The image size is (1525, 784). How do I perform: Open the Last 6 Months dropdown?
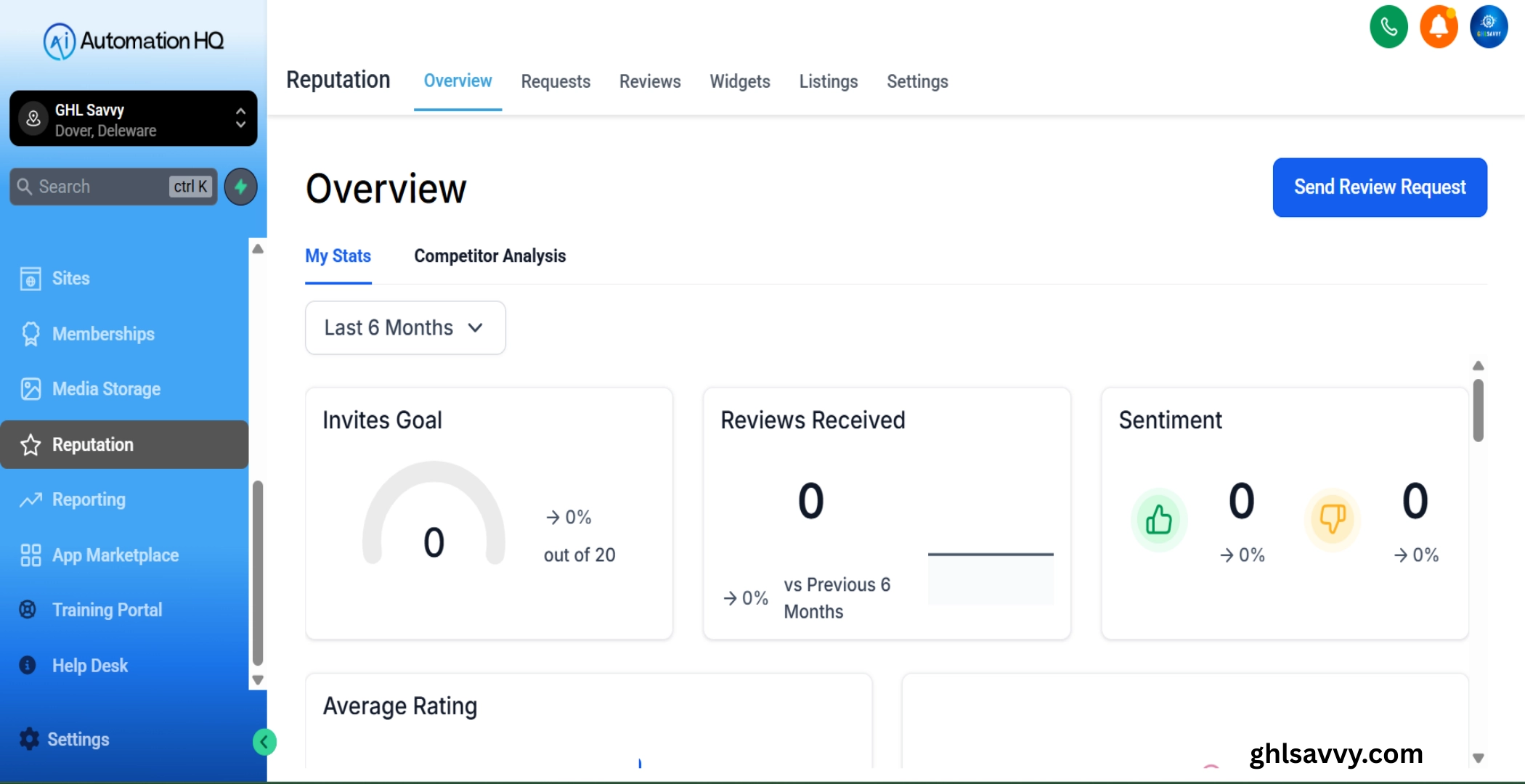[x=404, y=328]
